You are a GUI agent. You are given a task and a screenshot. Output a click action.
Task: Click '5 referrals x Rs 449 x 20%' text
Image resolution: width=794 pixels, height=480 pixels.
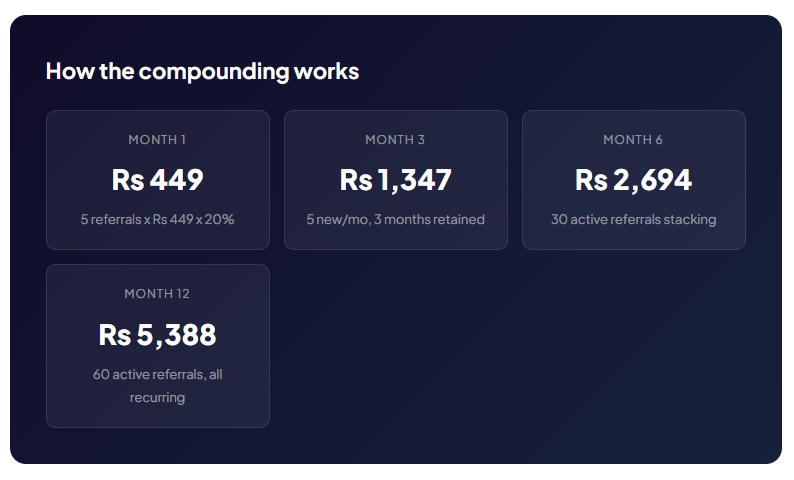pos(157,219)
